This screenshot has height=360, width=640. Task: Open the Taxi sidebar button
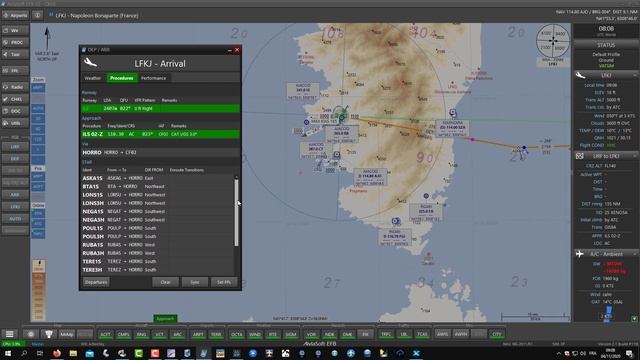[15, 54]
